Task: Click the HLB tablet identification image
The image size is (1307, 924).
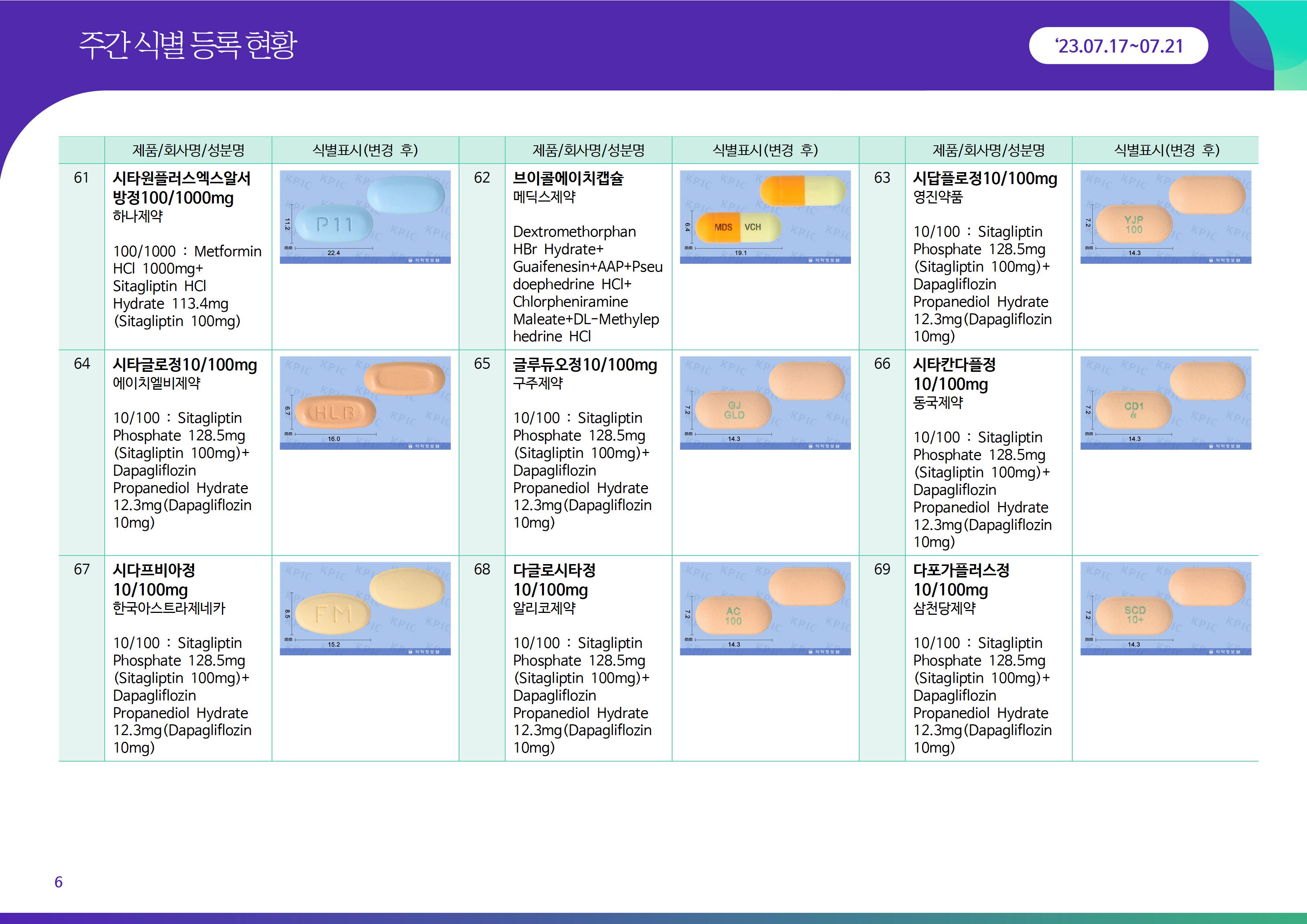Action: tap(365, 402)
